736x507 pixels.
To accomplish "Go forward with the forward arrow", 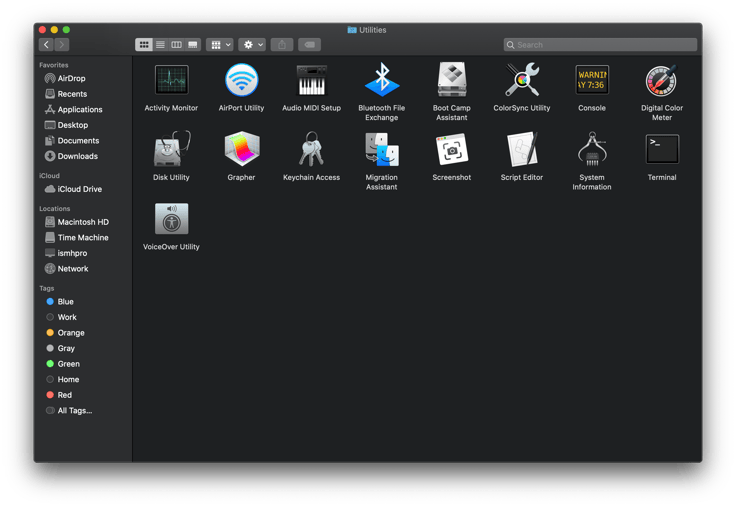I will coord(62,45).
